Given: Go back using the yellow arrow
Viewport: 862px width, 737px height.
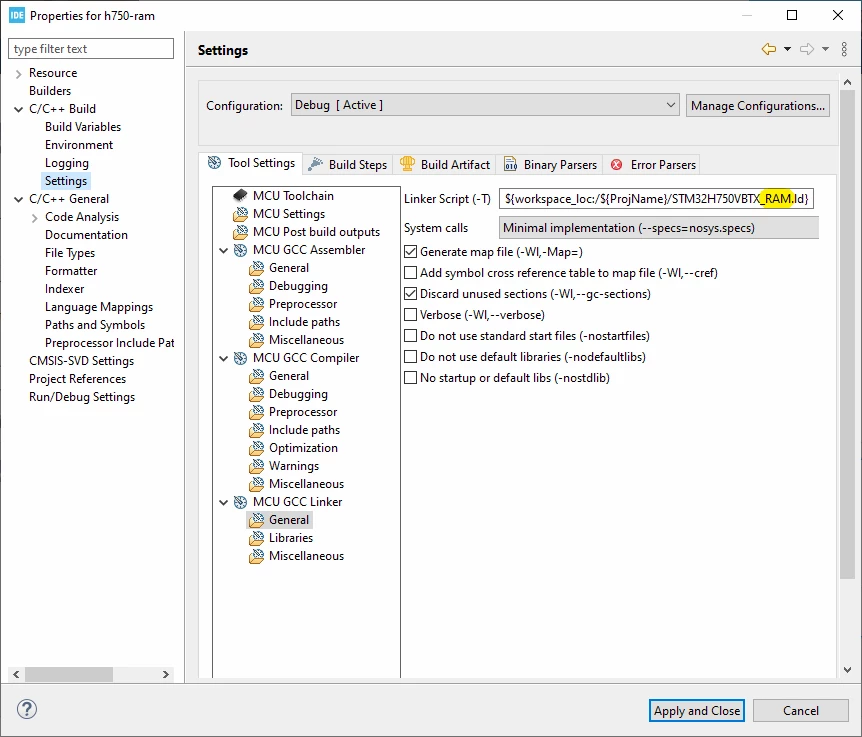Looking at the screenshot, I should (x=769, y=49).
